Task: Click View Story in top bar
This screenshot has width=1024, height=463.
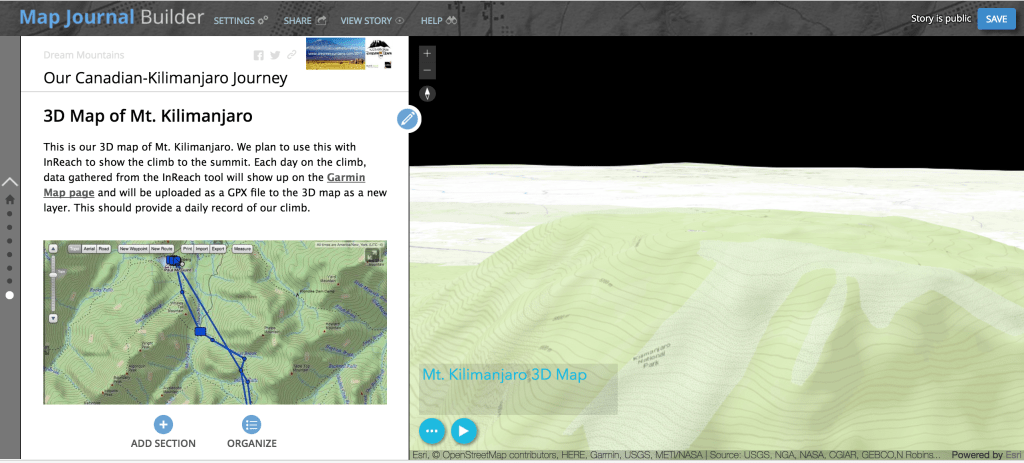Action: 372,20
